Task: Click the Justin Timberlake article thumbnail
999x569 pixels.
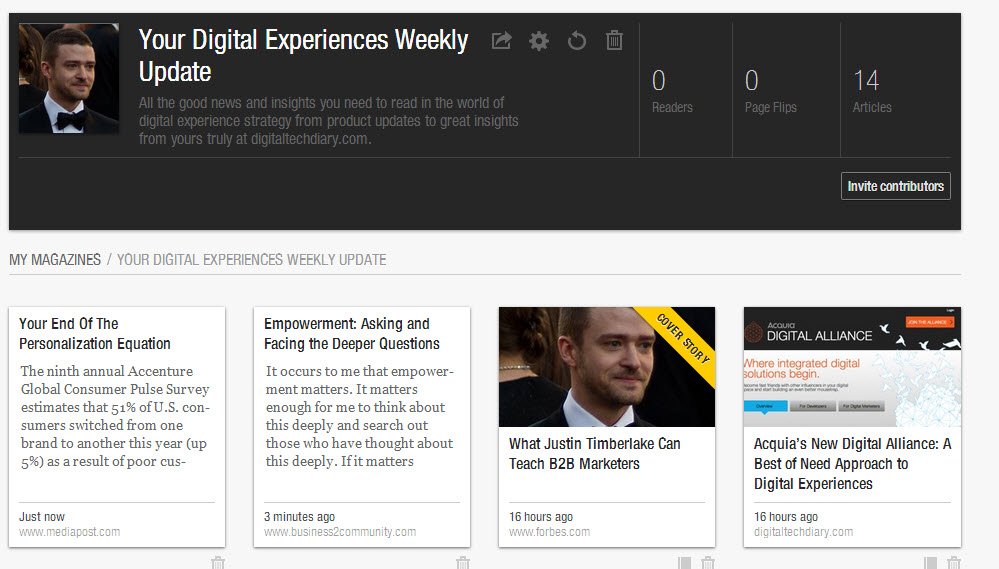Action: tap(607, 367)
